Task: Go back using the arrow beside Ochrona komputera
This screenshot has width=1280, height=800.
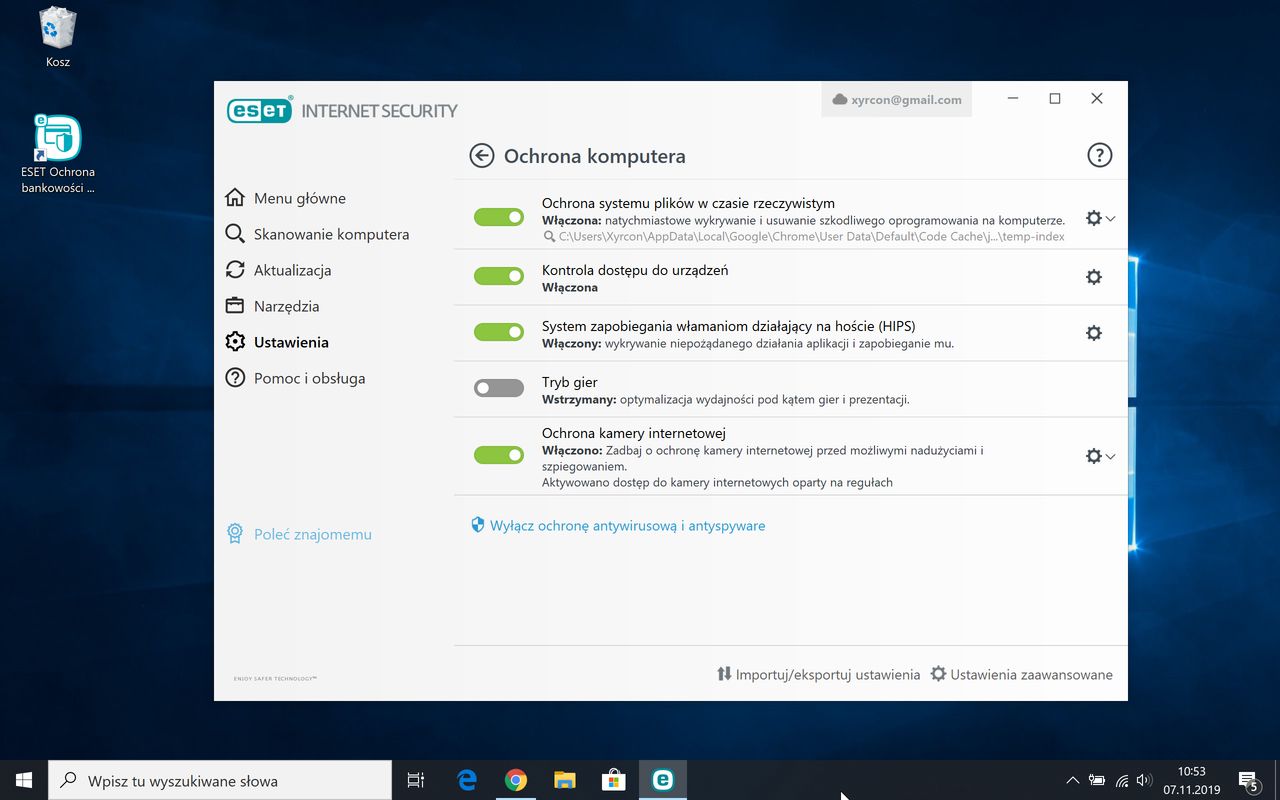Action: [x=482, y=155]
